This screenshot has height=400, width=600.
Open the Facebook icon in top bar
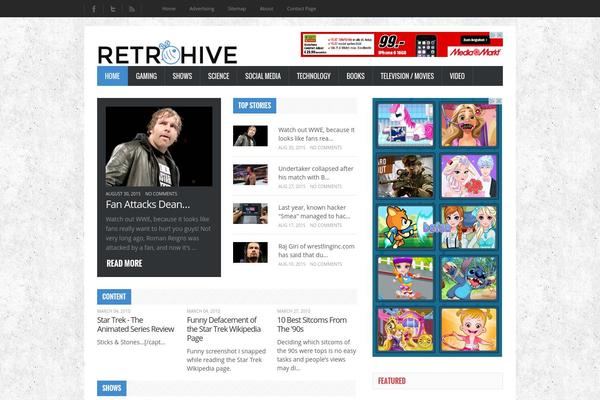click(x=94, y=8)
